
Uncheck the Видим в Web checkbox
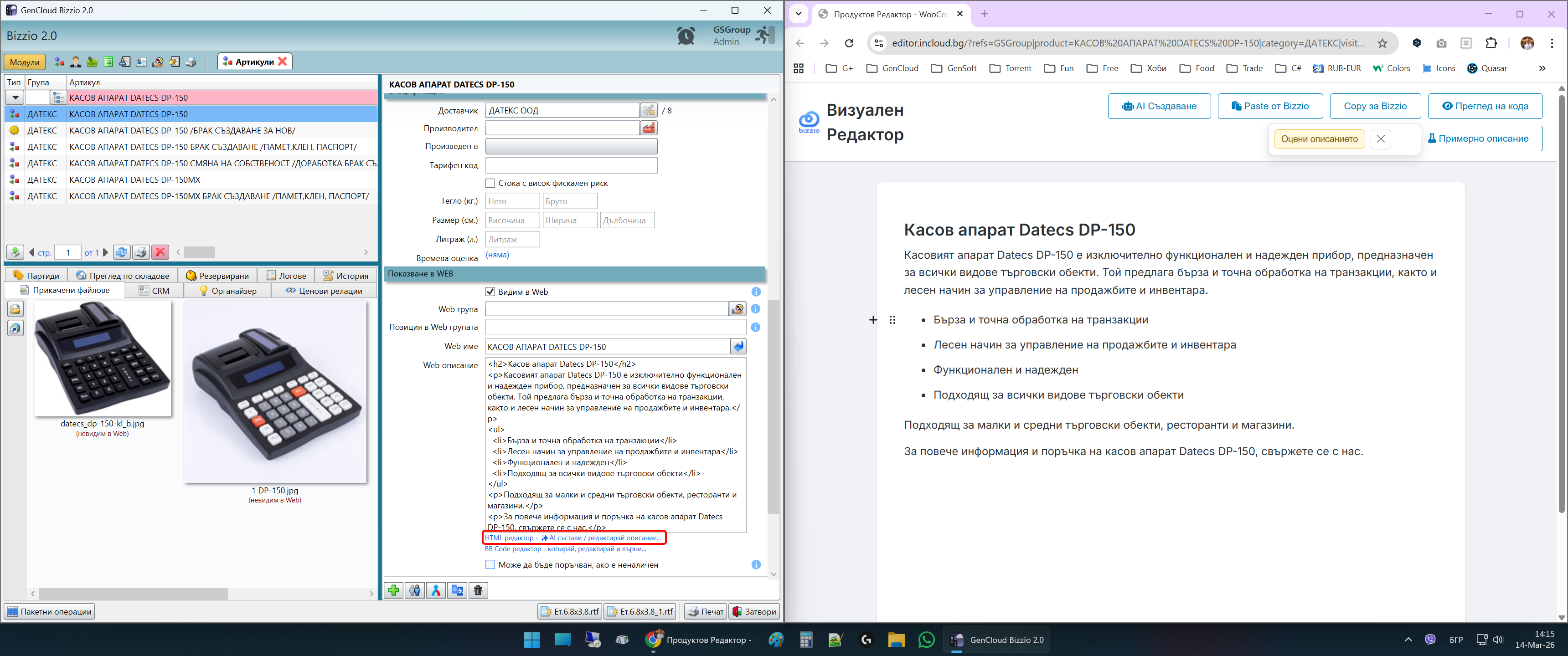point(490,292)
